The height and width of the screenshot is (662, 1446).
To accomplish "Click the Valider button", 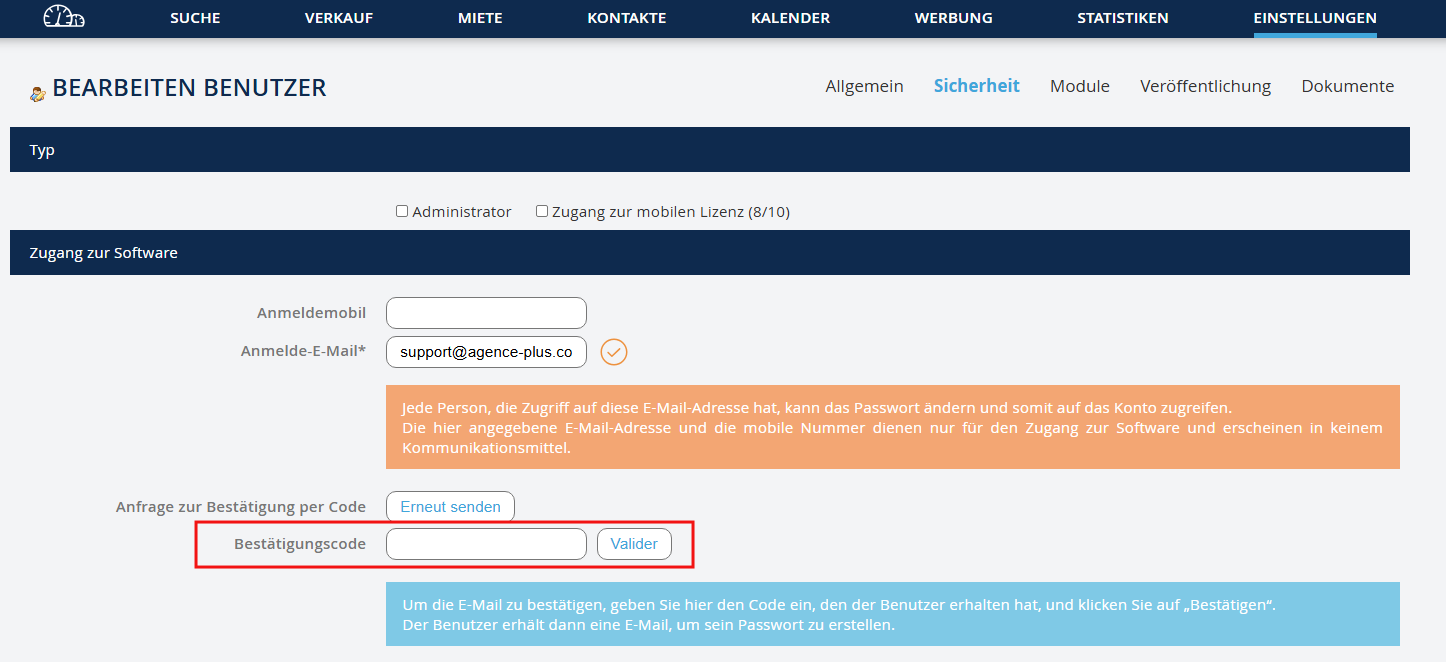I will pos(634,544).
